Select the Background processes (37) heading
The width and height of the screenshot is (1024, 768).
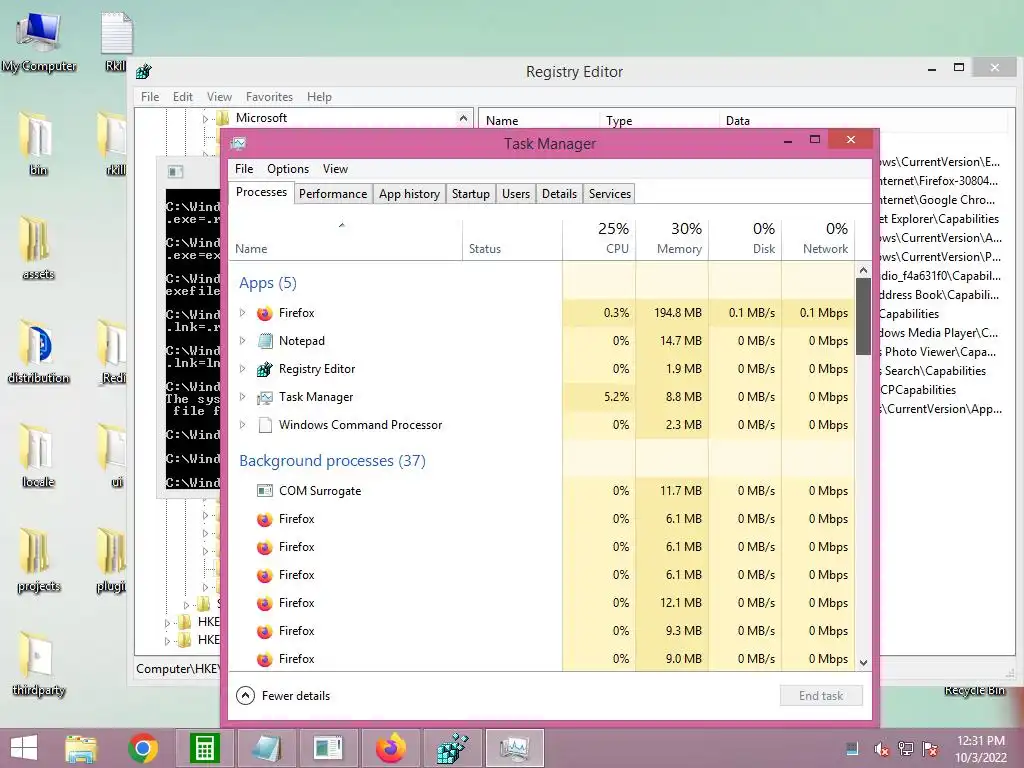click(332, 461)
